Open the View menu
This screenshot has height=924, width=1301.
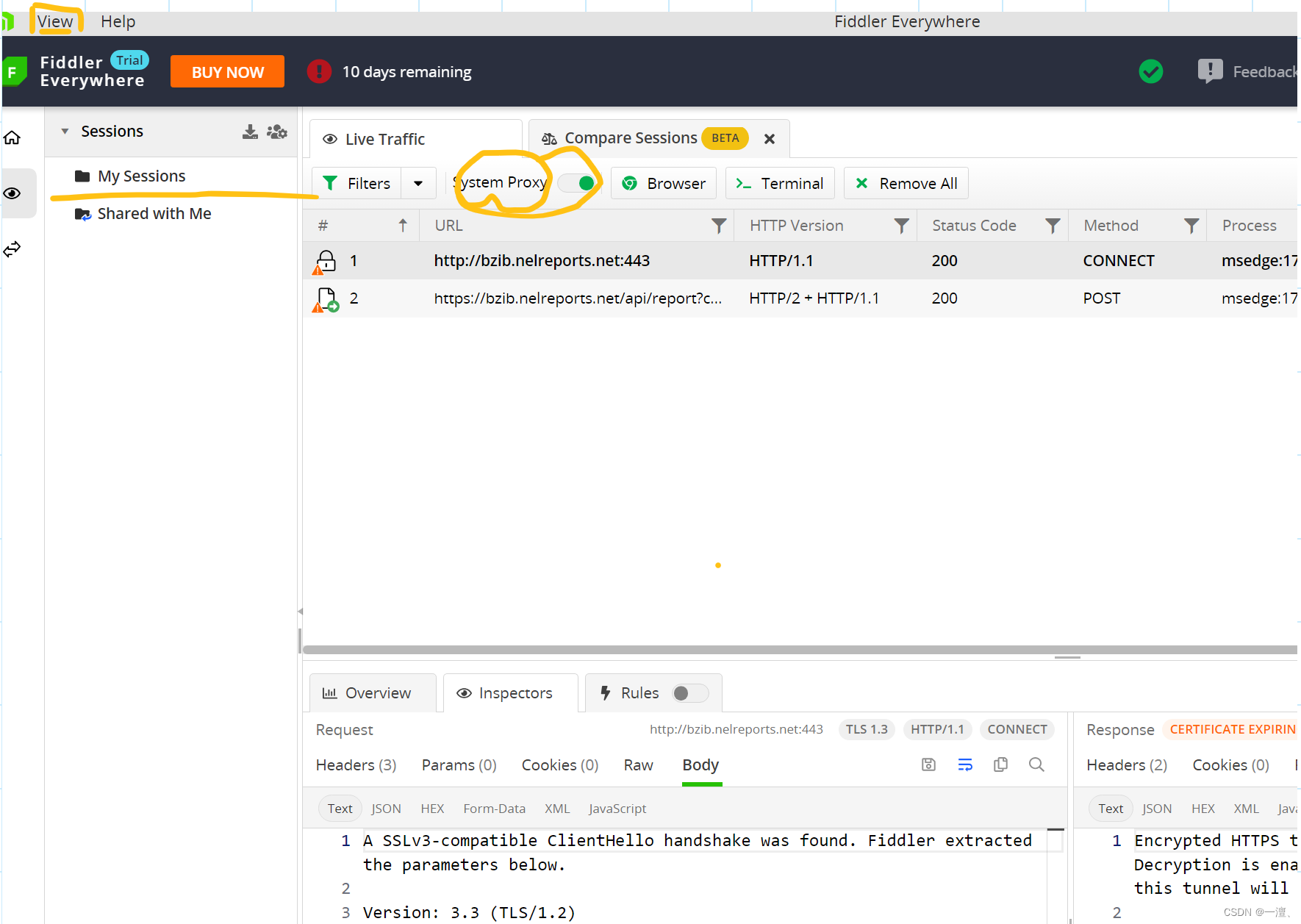click(55, 21)
